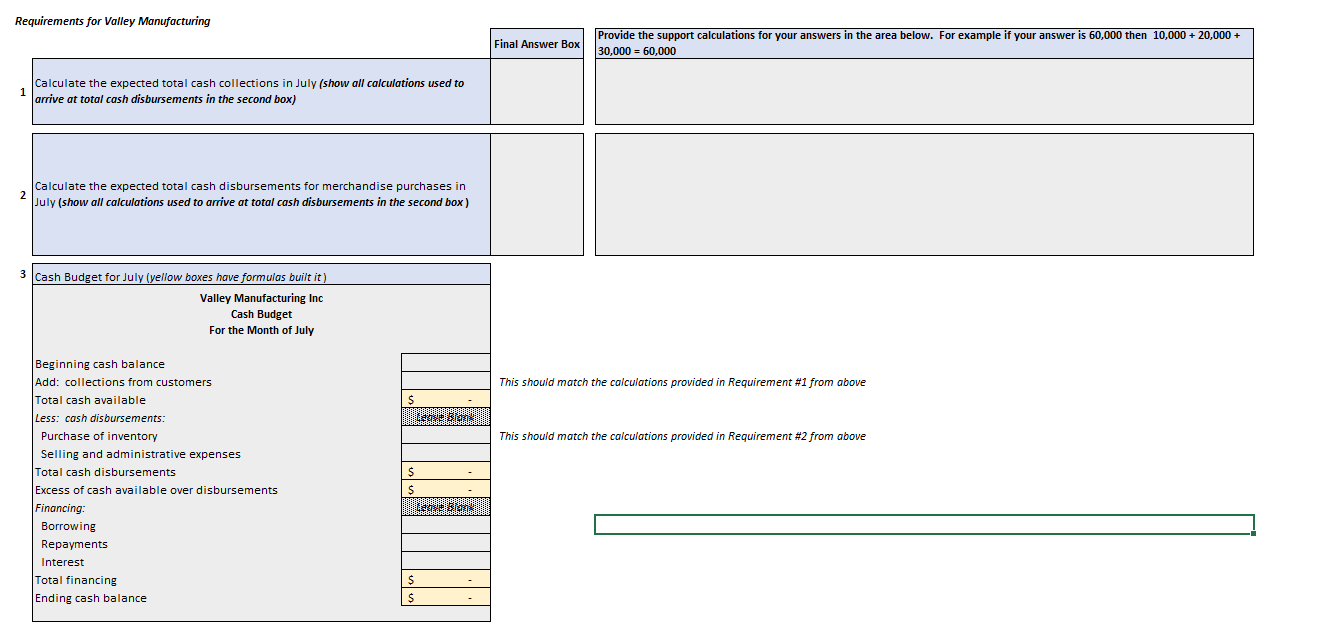
Task: Select the Requirement 2 support calculations area
Action: coord(924,194)
